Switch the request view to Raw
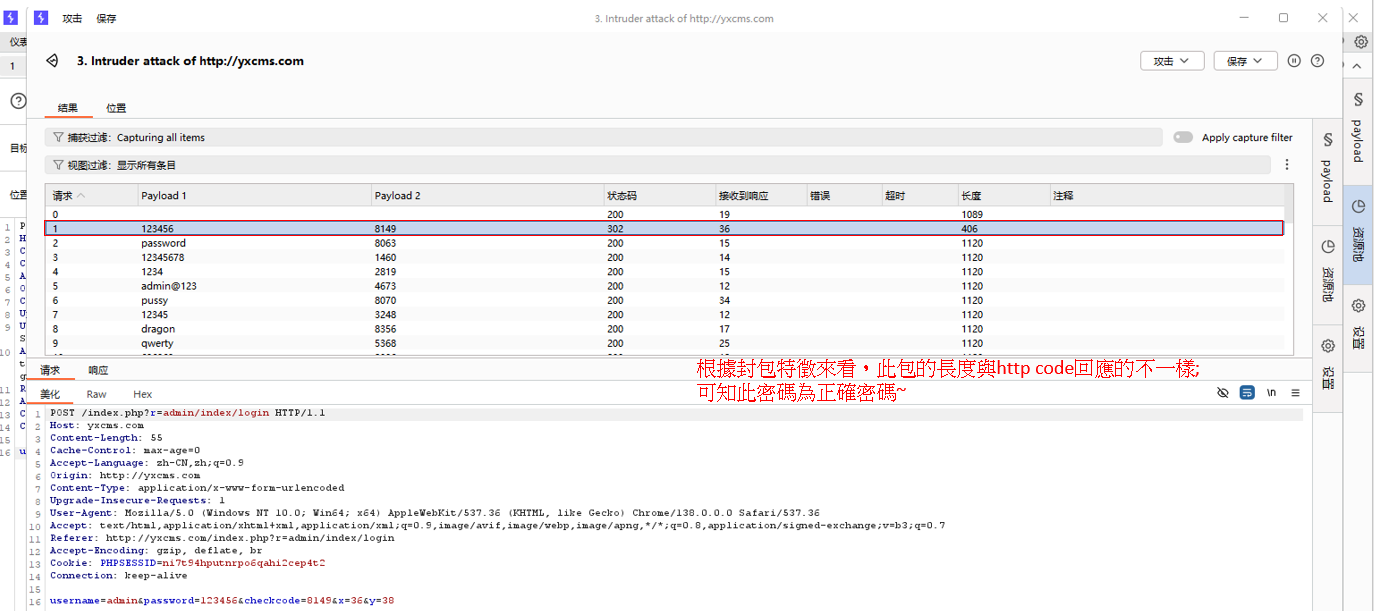Image resolution: width=1374 pixels, height=611 pixels. tap(96, 394)
